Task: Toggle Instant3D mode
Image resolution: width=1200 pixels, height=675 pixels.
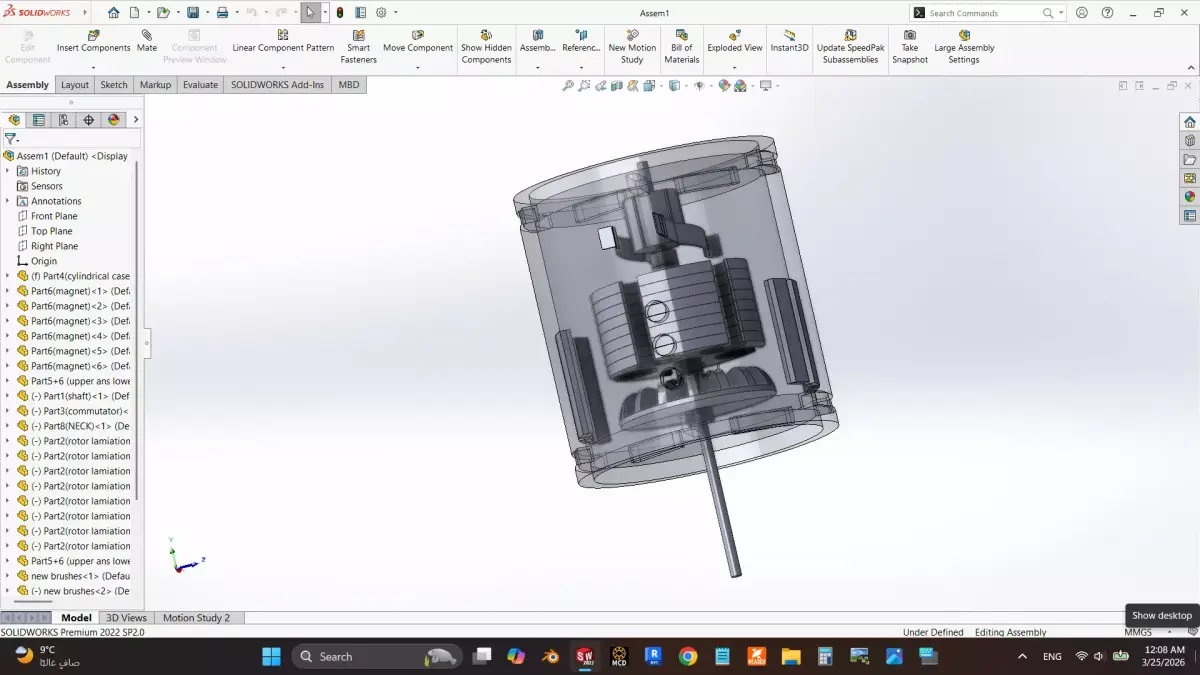Action: (x=789, y=42)
